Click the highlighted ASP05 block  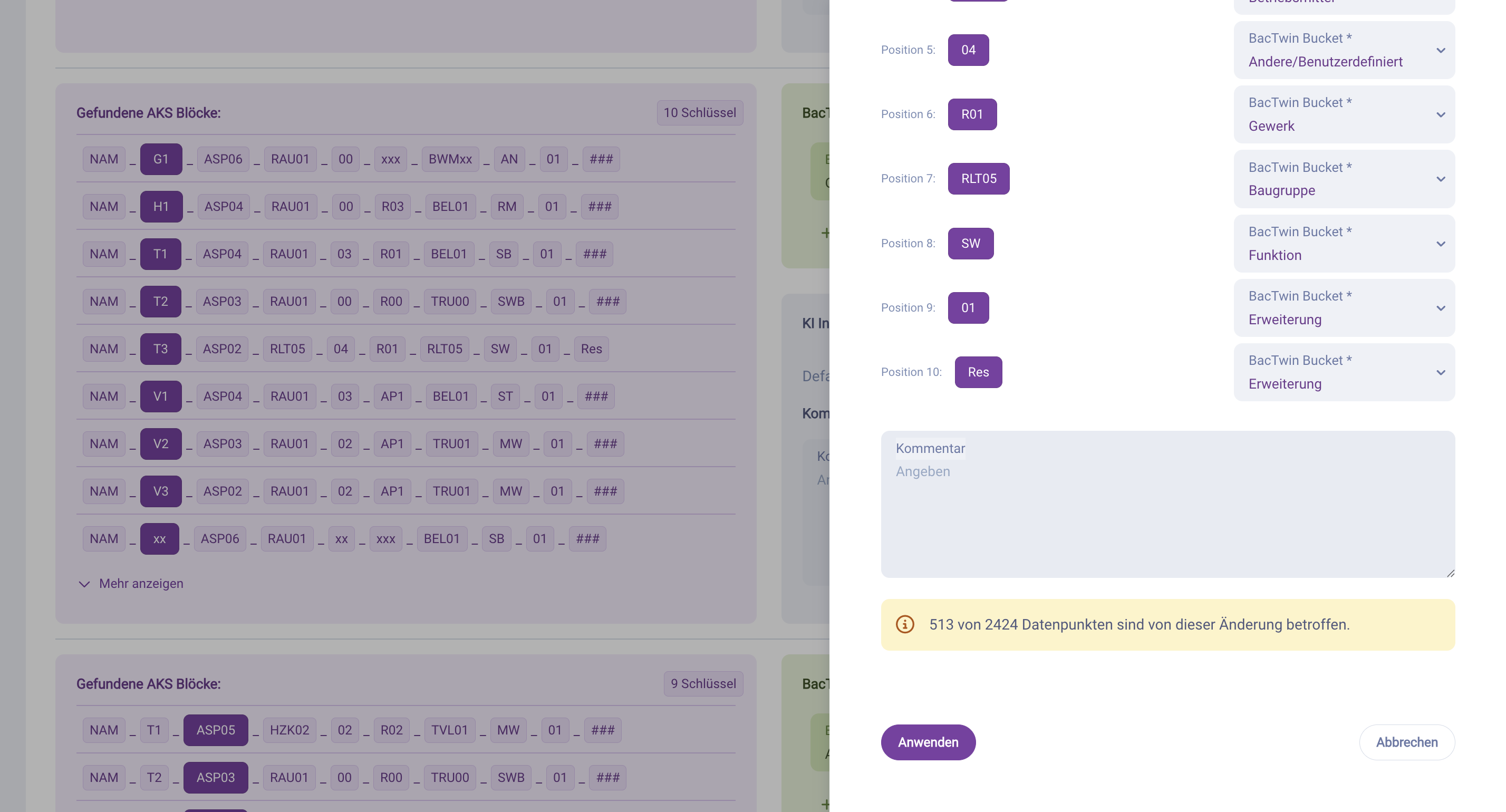tap(215, 730)
